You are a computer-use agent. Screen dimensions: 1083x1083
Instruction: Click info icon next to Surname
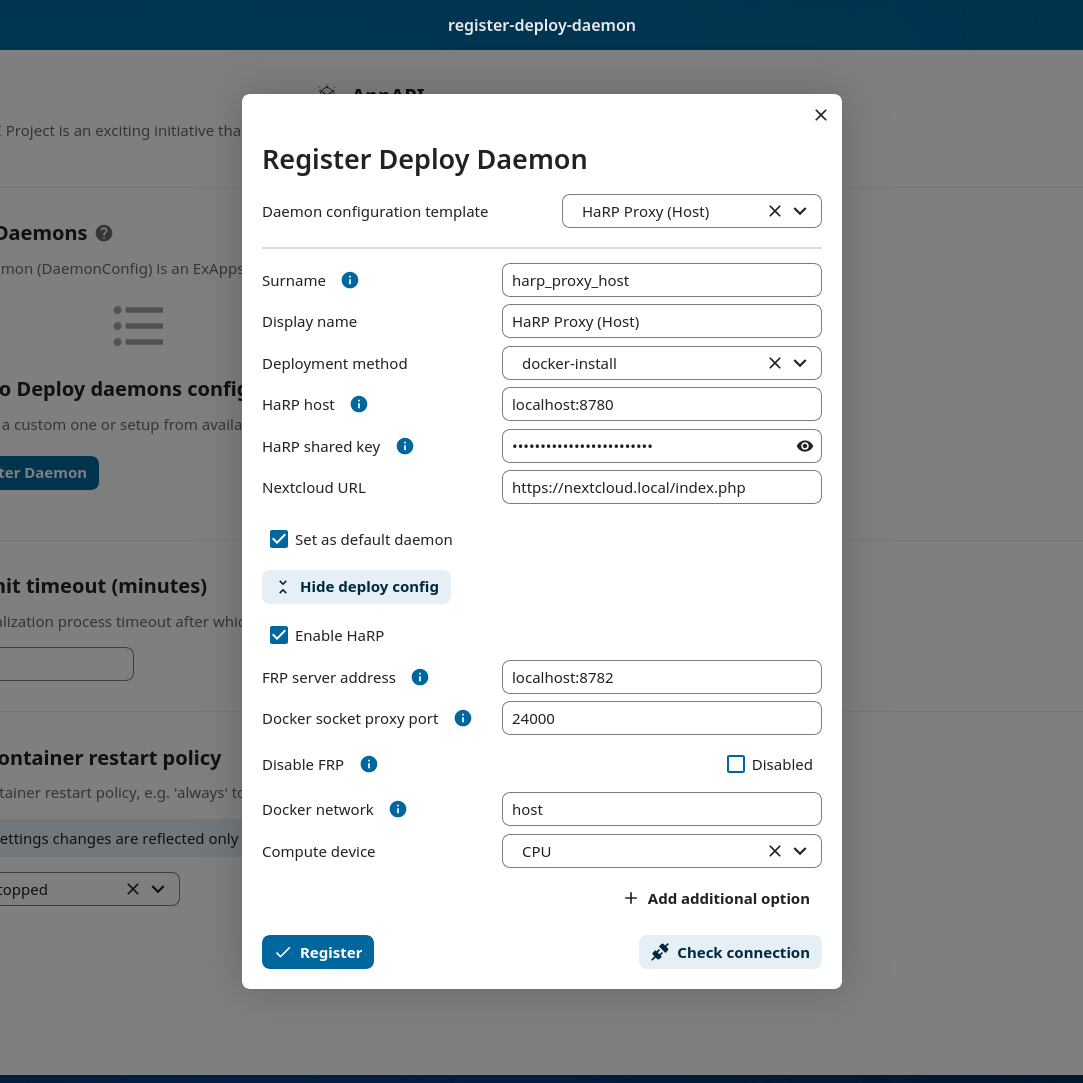tap(350, 280)
